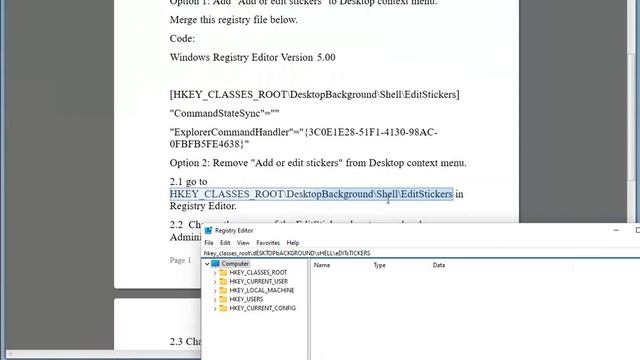Screen dimensions: 640x360
Task: Click "Merge this registry file below." text
Action: pos(233,20)
